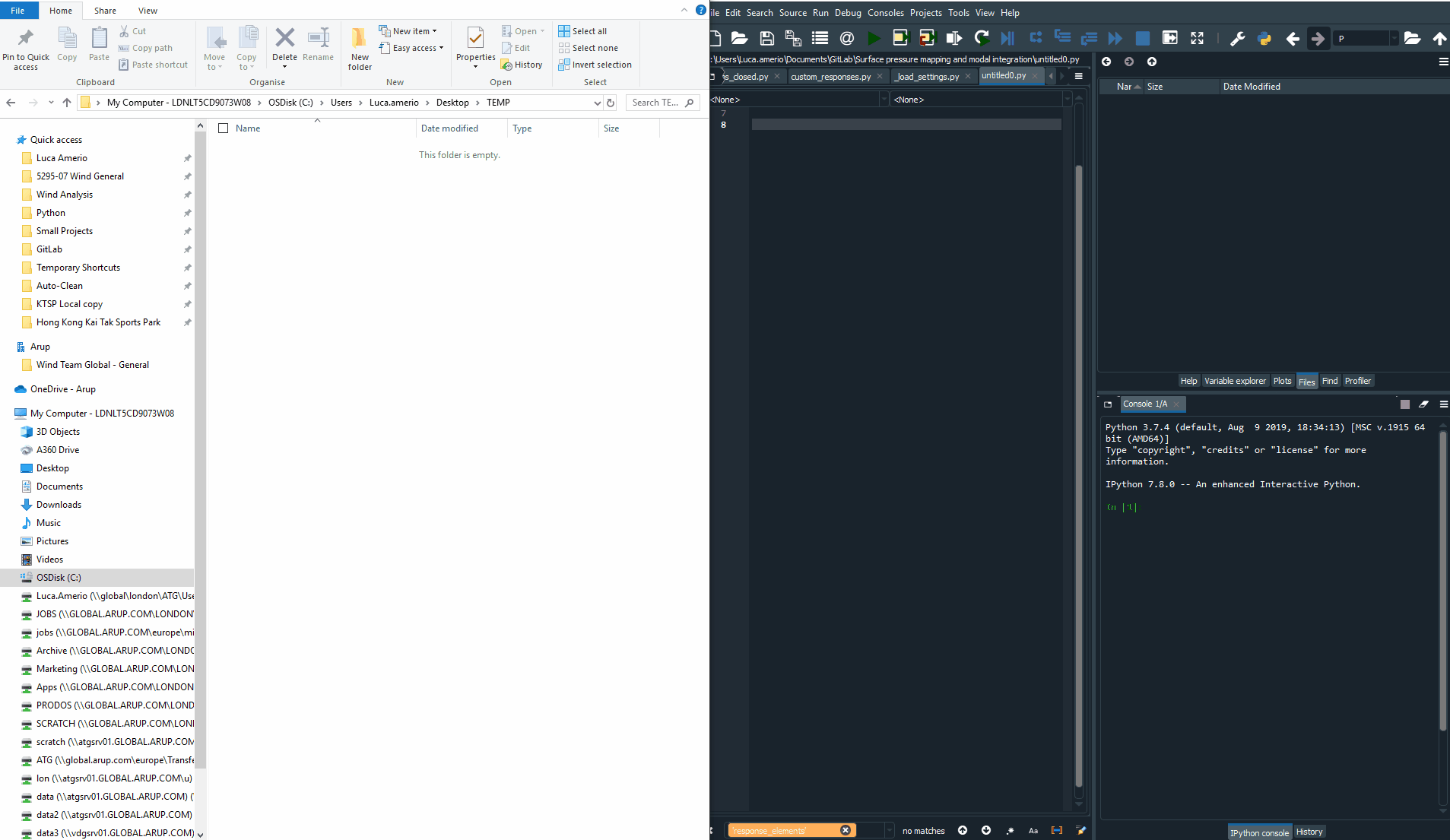Viewport: 1450px width, 840px height.
Task: Open second <None> method selector dropdown
Action: (x=1067, y=100)
